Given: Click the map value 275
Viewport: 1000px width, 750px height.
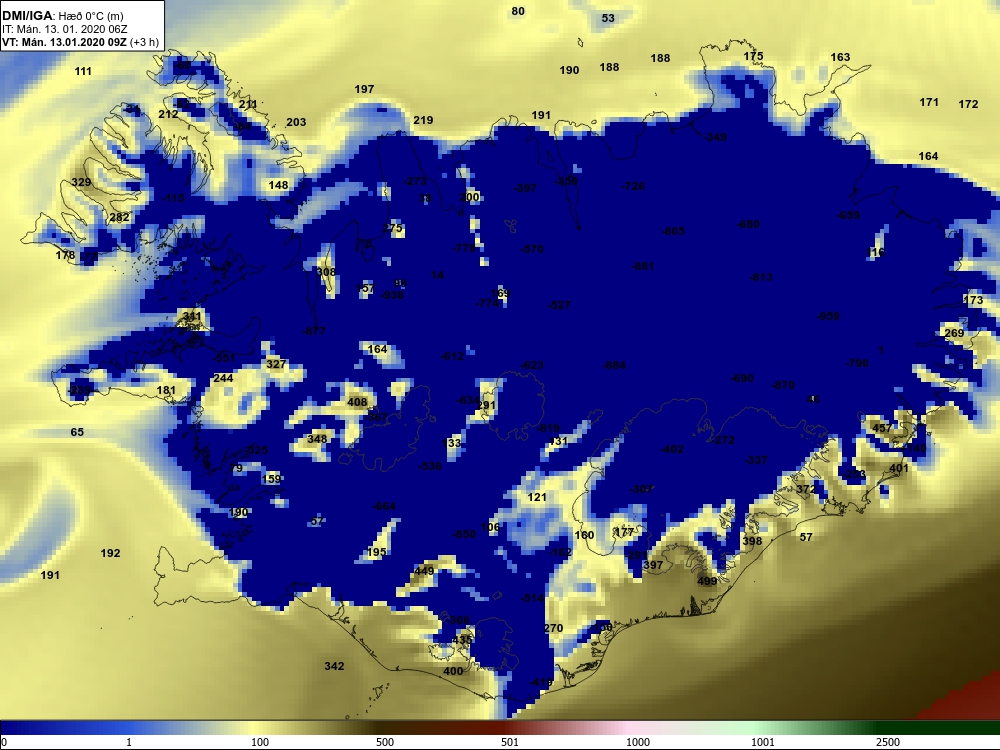Looking at the screenshot, I should point(393,228).
